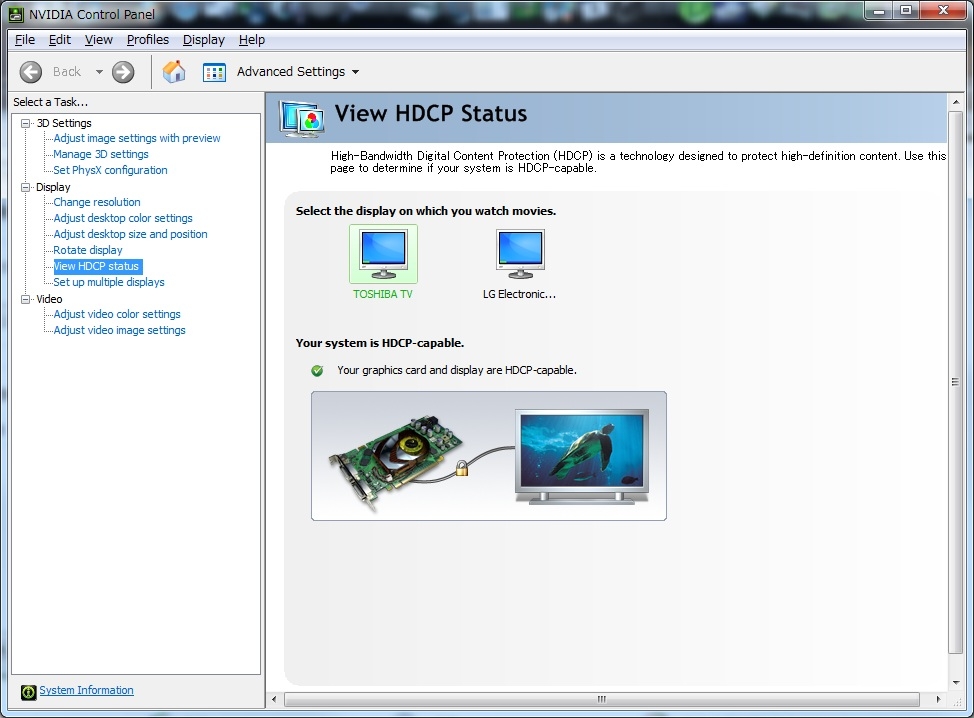This screenshot has width=974, height=718.
Task: Select the TOSHIBA TV display icon
Action: coord(383,254)
